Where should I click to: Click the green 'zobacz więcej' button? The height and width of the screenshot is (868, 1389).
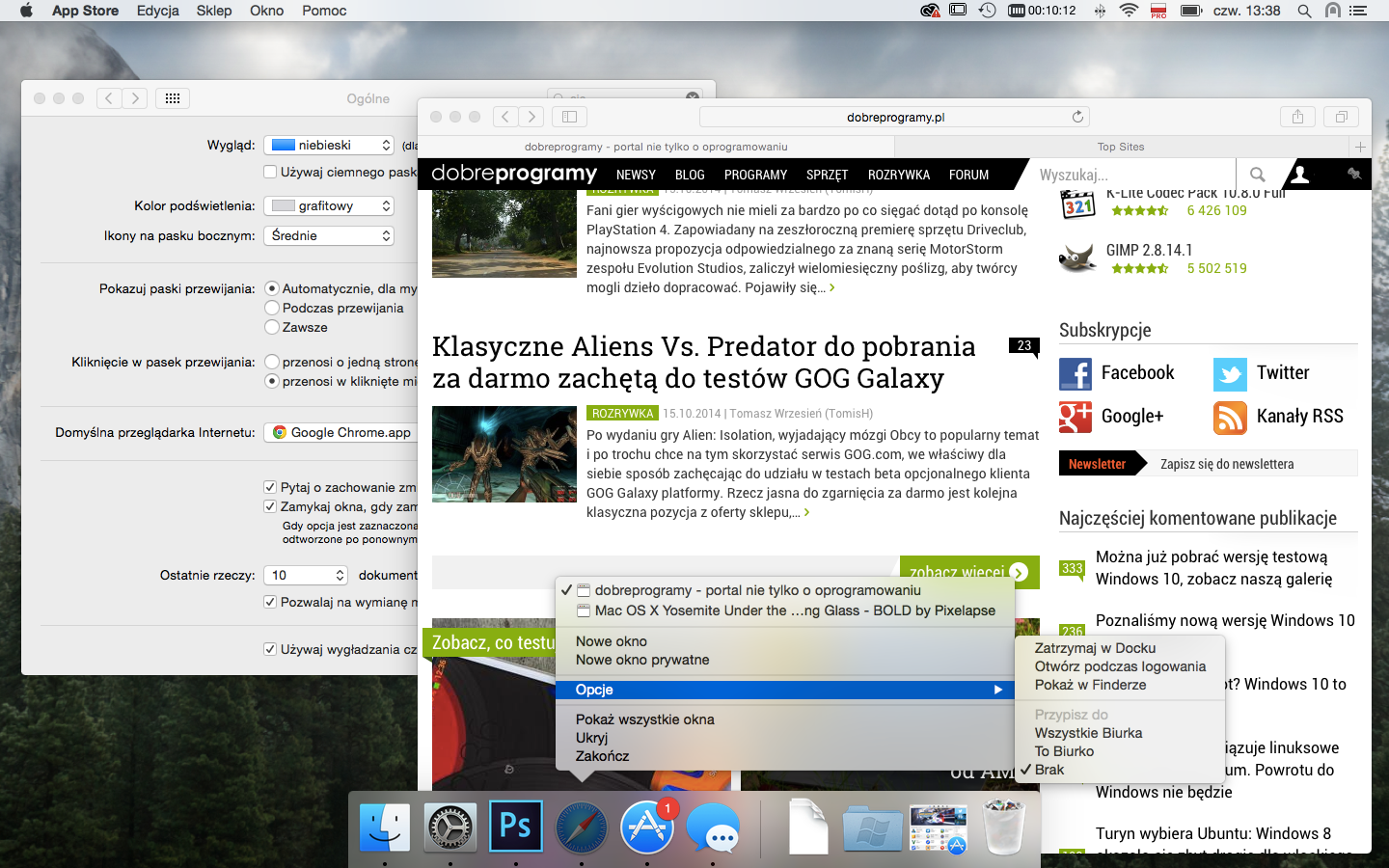pyautogui.click(x=969, y=572)
